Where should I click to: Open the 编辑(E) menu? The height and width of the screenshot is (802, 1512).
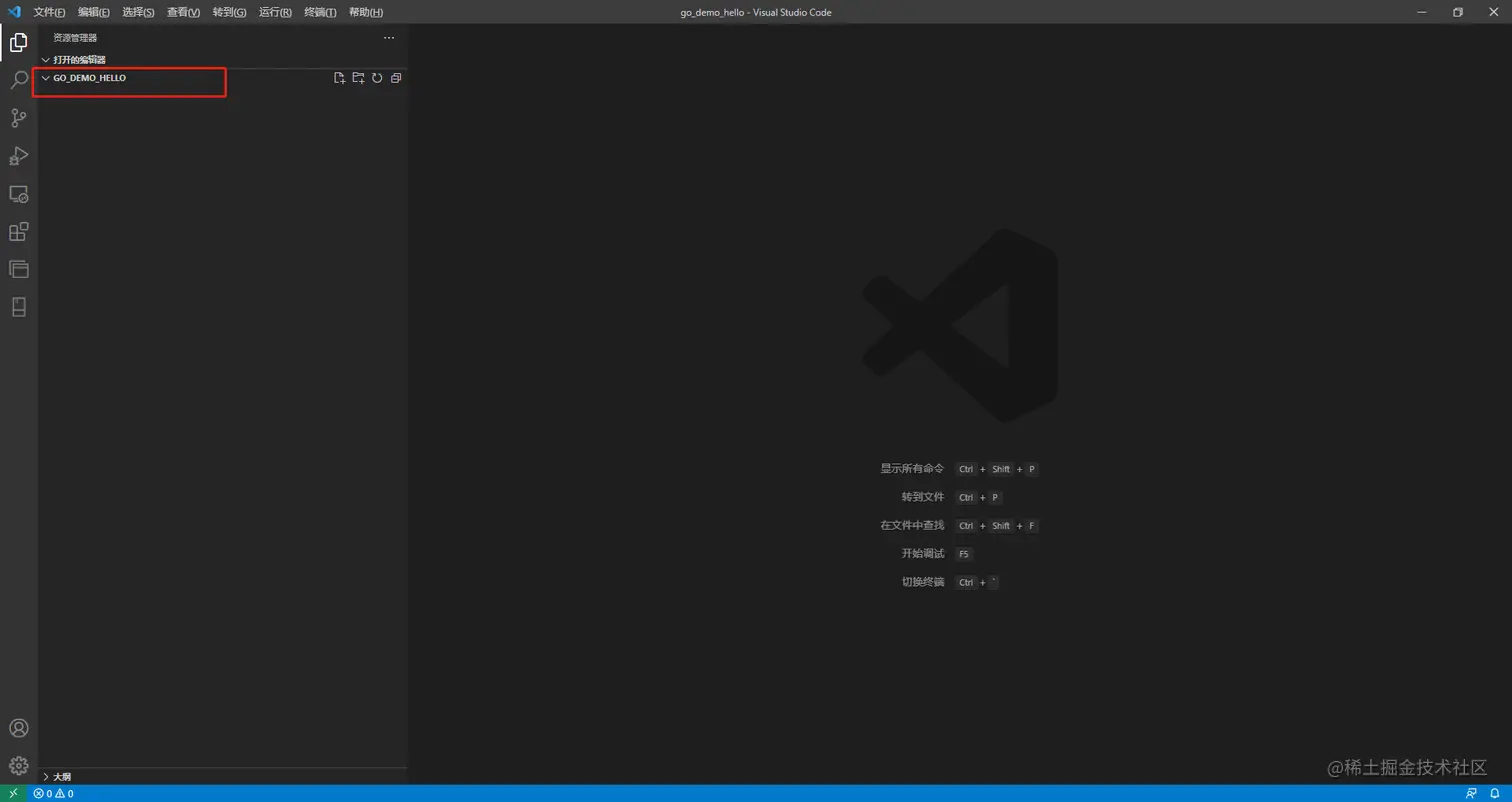pyautogui.click(x=94, y=12)
